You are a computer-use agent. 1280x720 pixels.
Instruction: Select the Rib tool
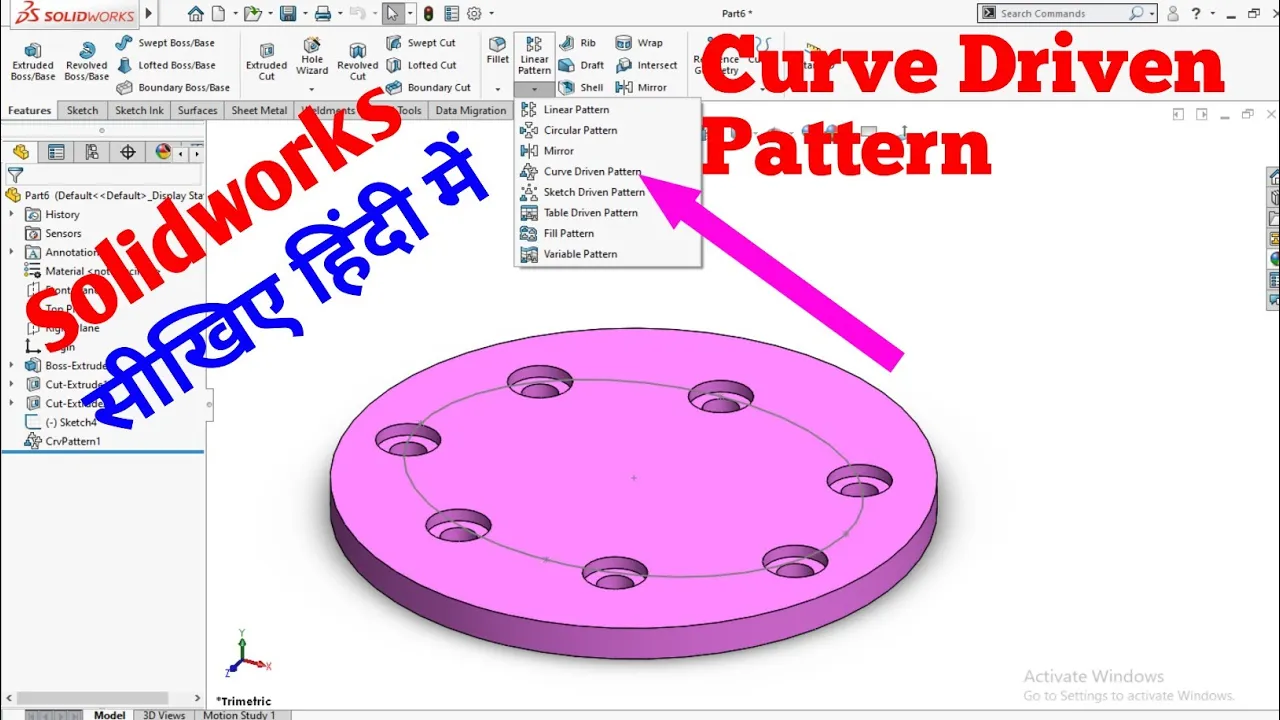click(x=577, y=43)
